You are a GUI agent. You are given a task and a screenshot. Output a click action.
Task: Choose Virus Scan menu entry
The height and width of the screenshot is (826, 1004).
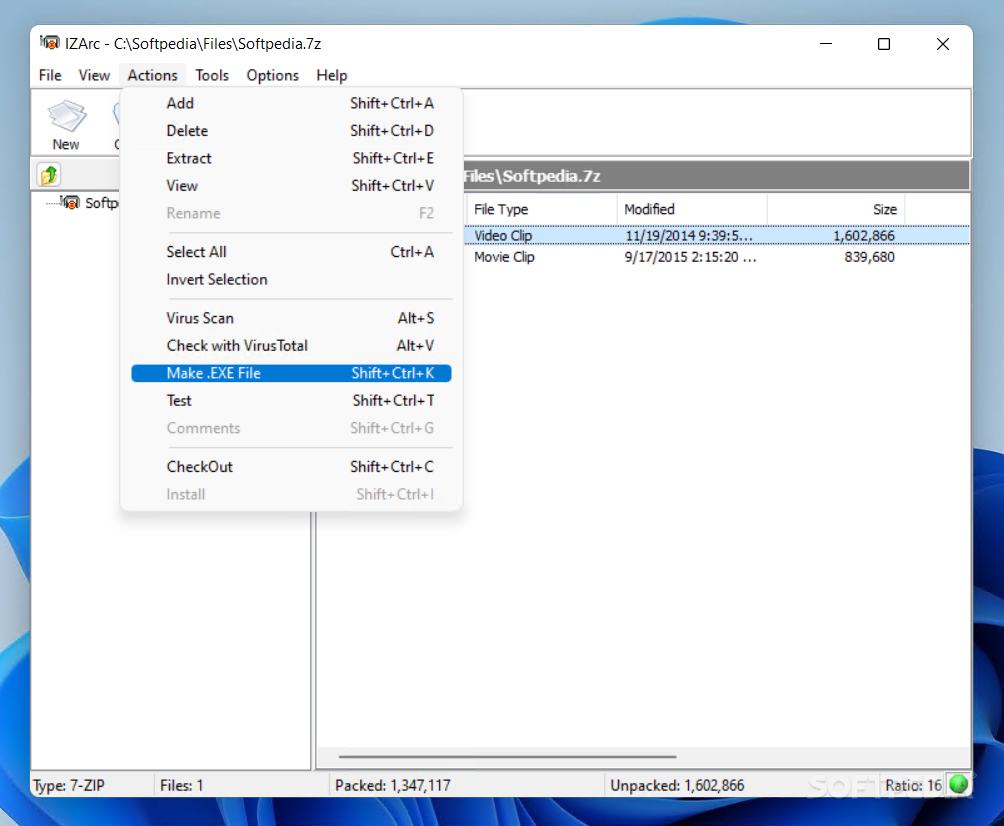pyautogui.click(x=291, y=318)
